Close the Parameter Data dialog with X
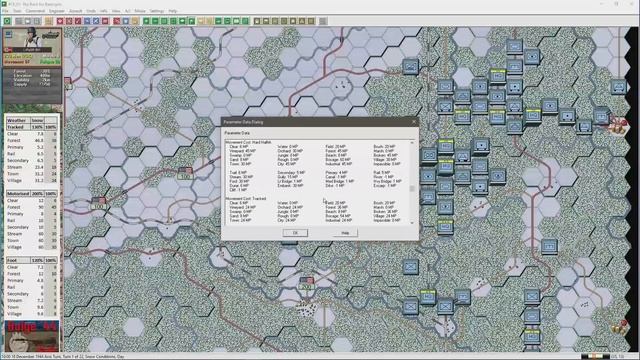 413,122
